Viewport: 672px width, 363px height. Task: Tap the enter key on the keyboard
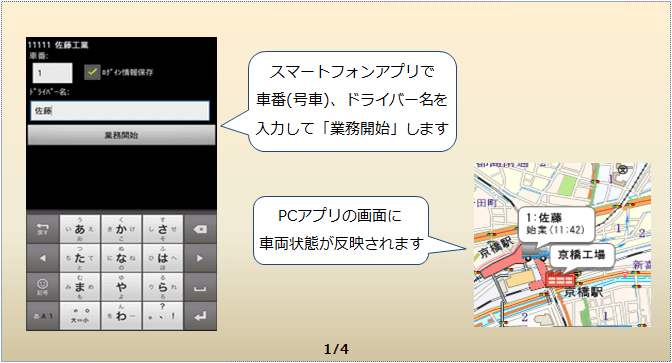pyautogui.click(x=200, y=316)
